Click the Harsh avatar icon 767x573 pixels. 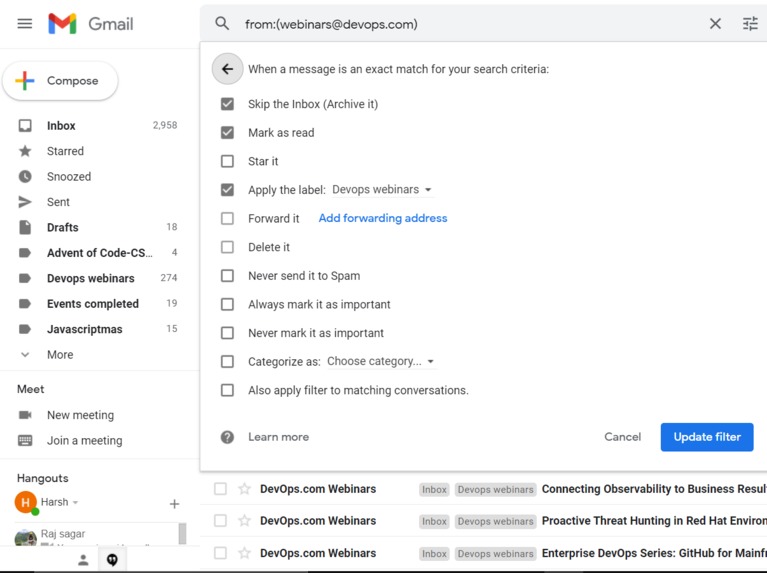pos(26,502)
